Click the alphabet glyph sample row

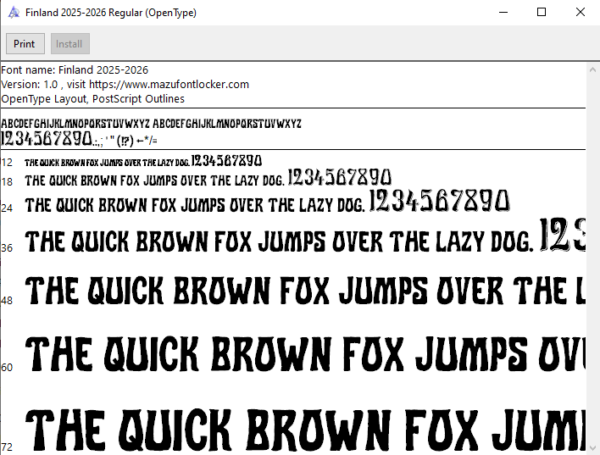pyautogui.click(x=151, y=124)
